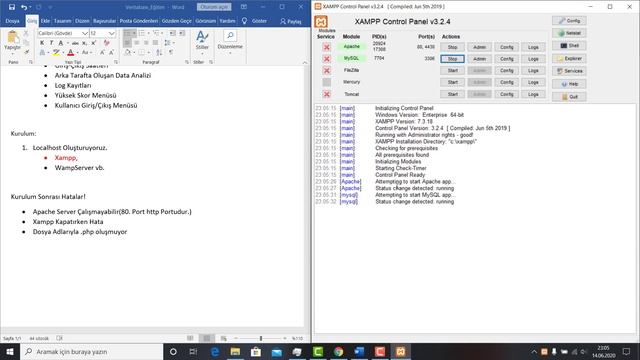
Task: Toggle the Apache service checkbox in XAMPP
Action: [327, 47]
